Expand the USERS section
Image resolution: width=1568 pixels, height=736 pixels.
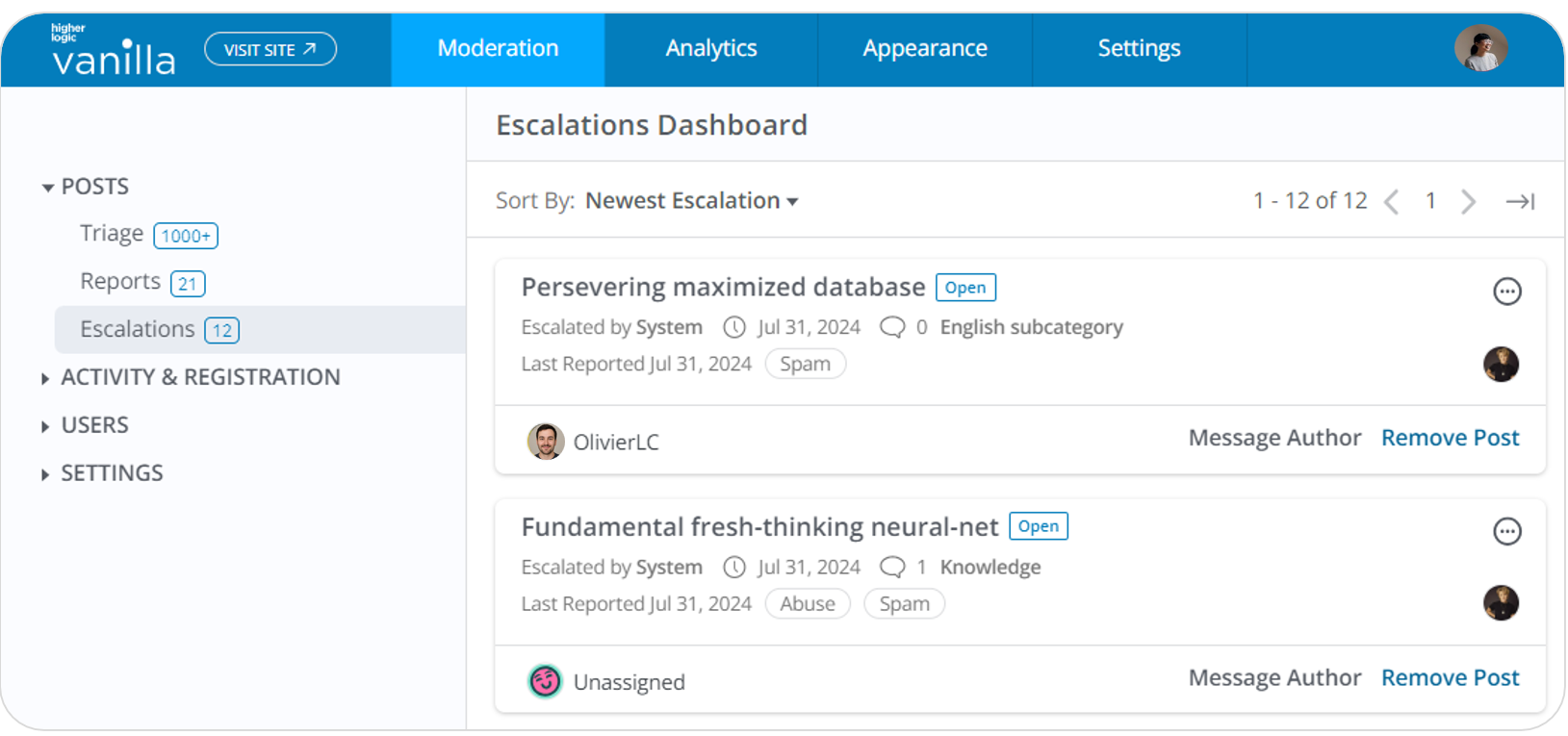[x=95, y=424]
